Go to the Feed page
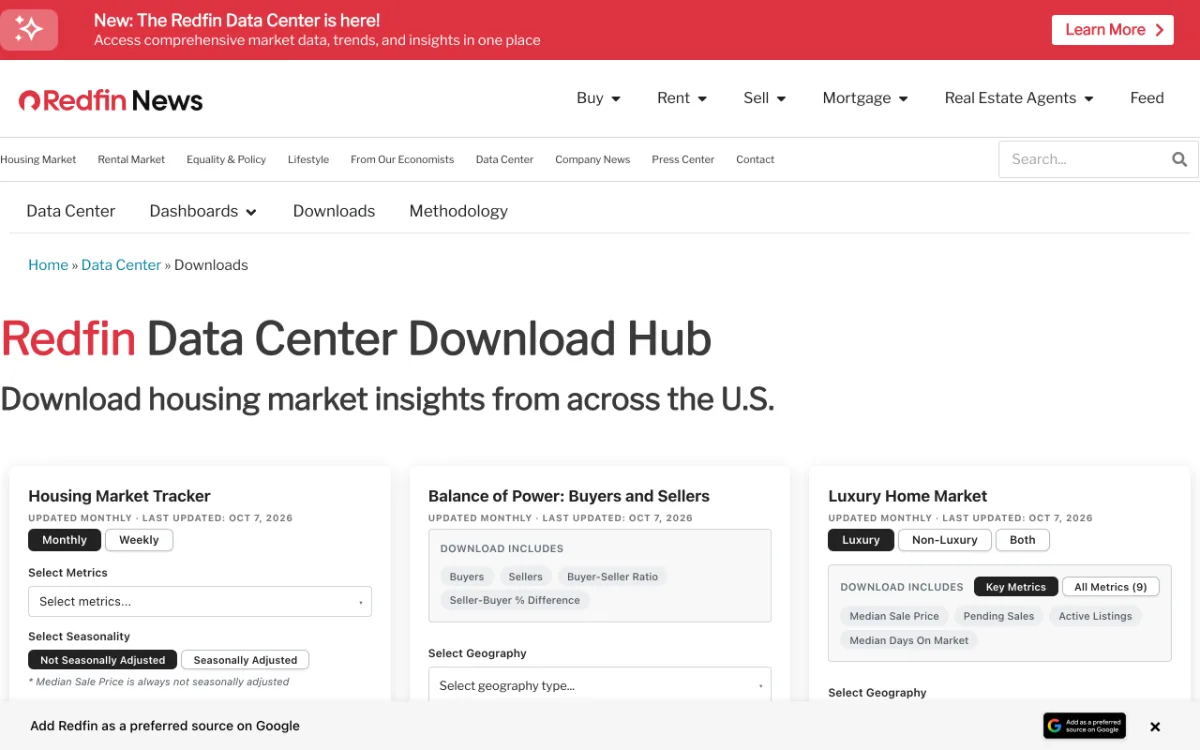Screen dimensions: 1200x750 pyautogui.click(x=1147, y=98)
